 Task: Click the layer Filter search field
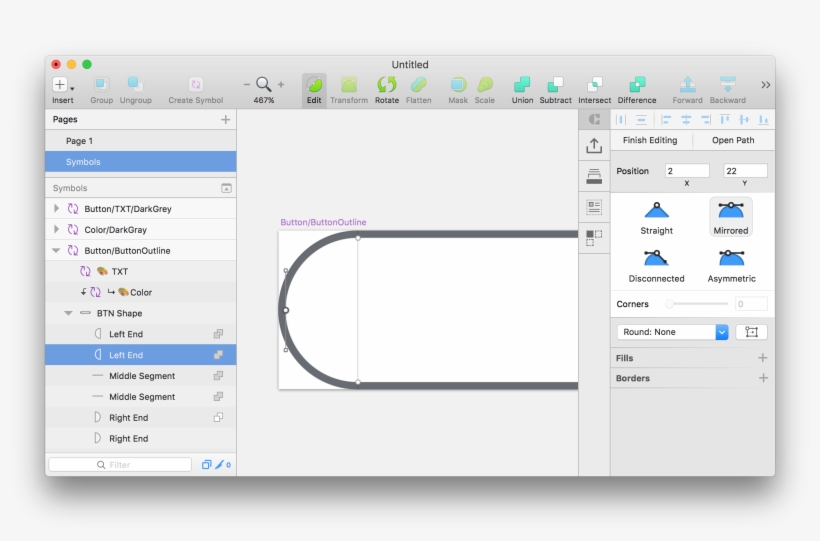[120, 465]
